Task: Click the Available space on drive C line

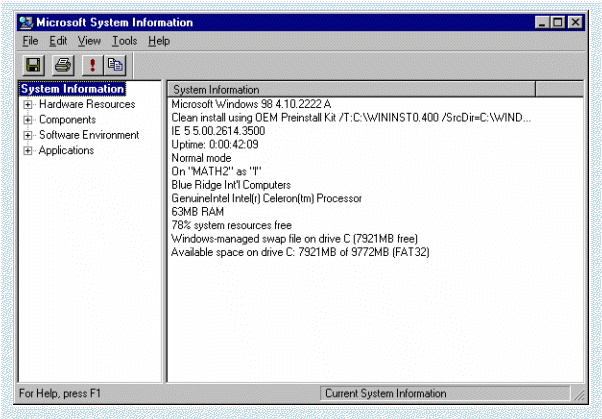Action: pos(300,252)
